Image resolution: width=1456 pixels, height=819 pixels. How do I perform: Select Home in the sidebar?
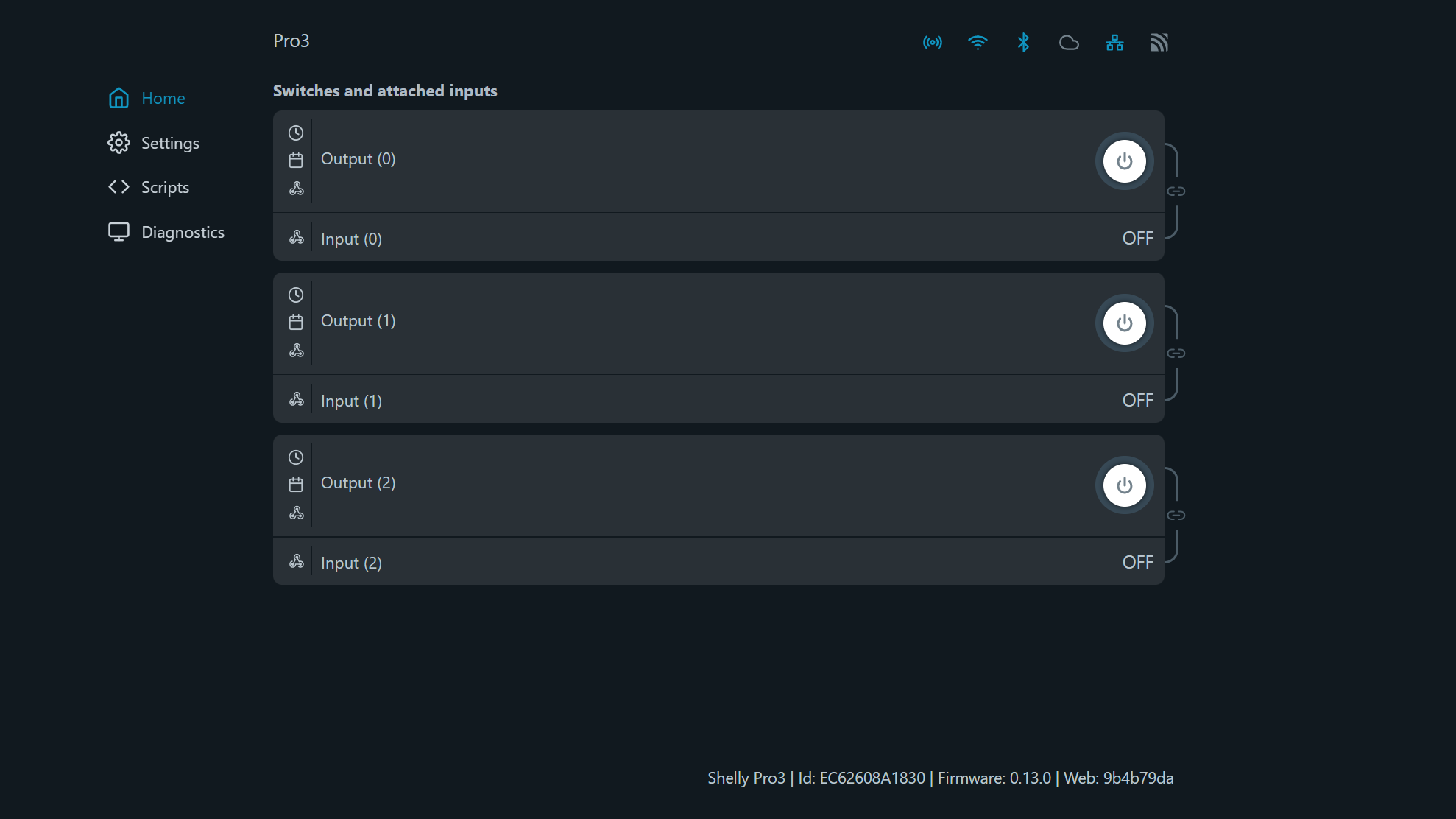pyautogui.click(x=163, y=98)
